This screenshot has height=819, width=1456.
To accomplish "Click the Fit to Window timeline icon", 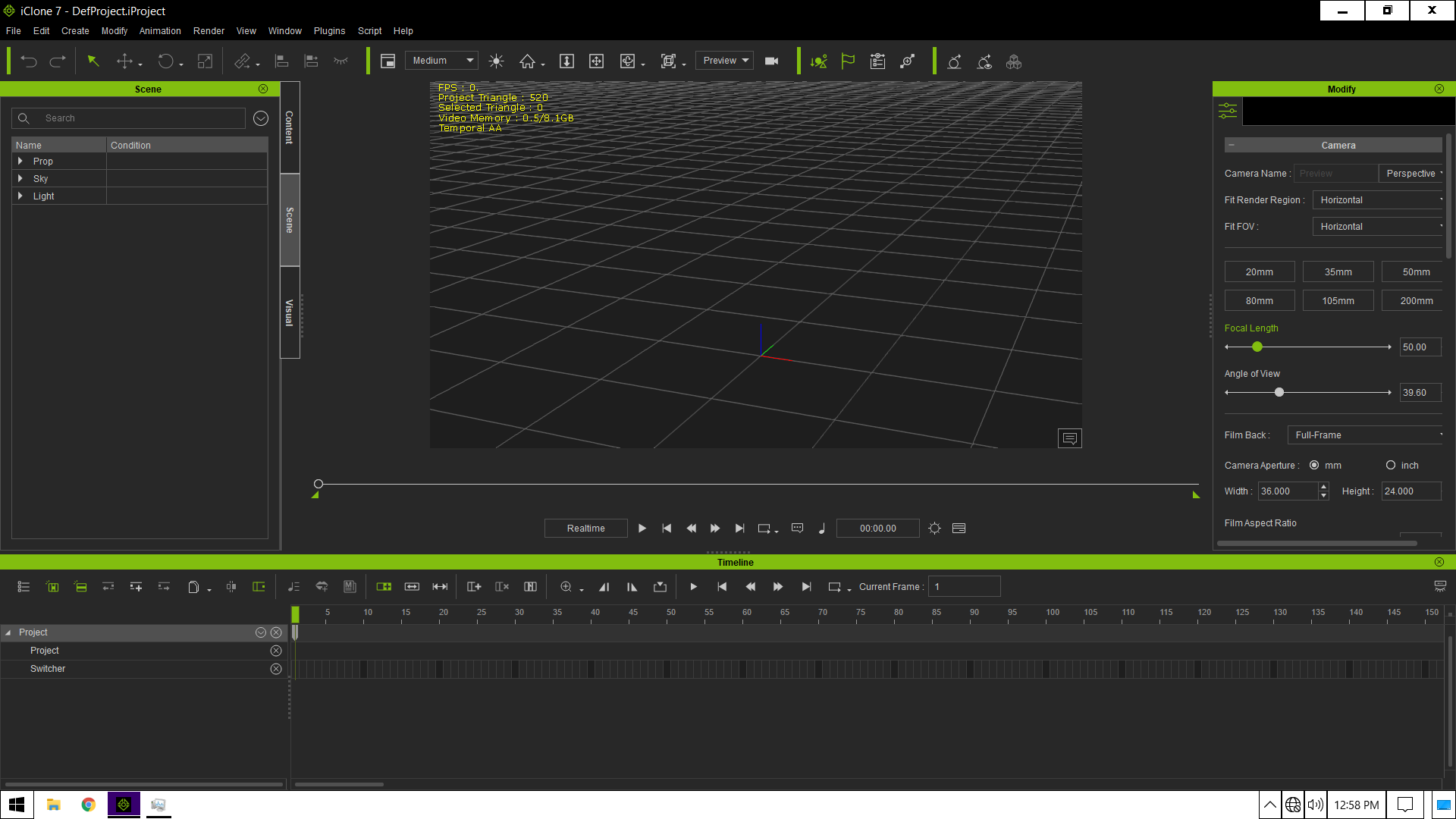I will pos(440,587).
